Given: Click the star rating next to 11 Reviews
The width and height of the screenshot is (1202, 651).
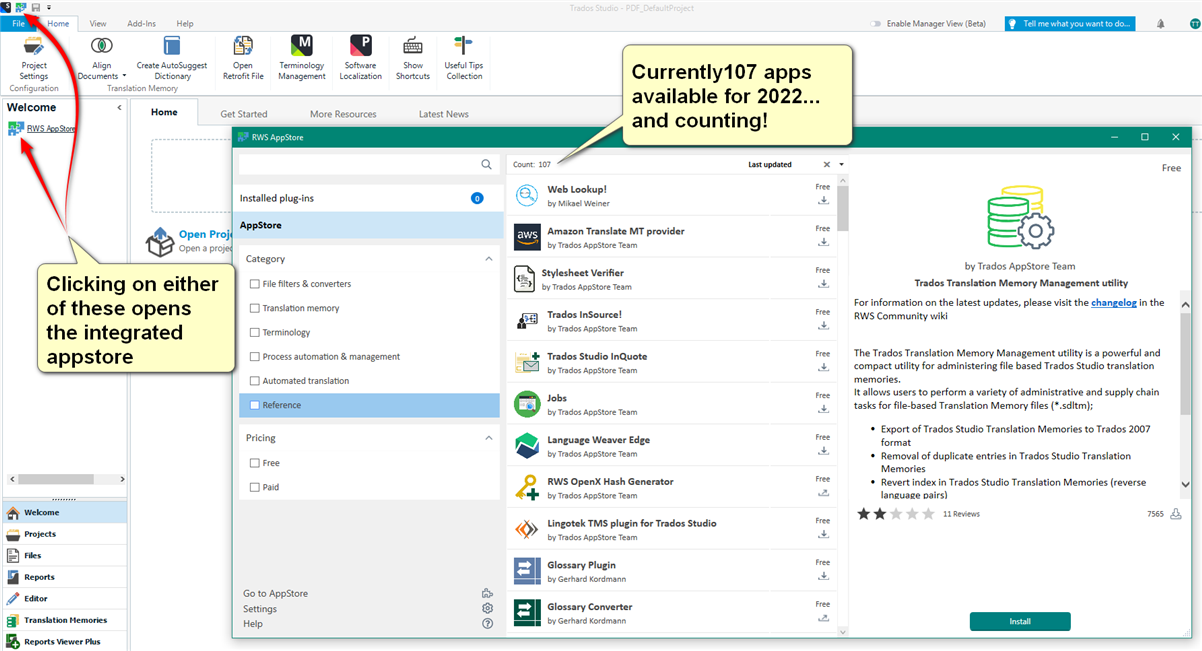Looking at the screenshot, I should pyautogui.click(x=895, y=514).
